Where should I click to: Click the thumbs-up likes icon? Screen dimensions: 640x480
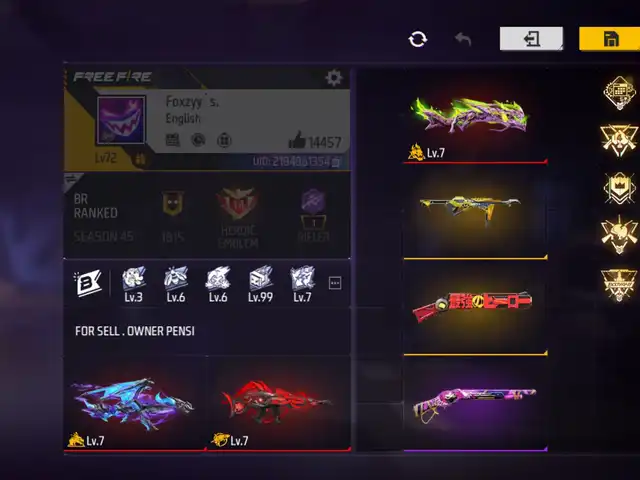tap(297, 140)
